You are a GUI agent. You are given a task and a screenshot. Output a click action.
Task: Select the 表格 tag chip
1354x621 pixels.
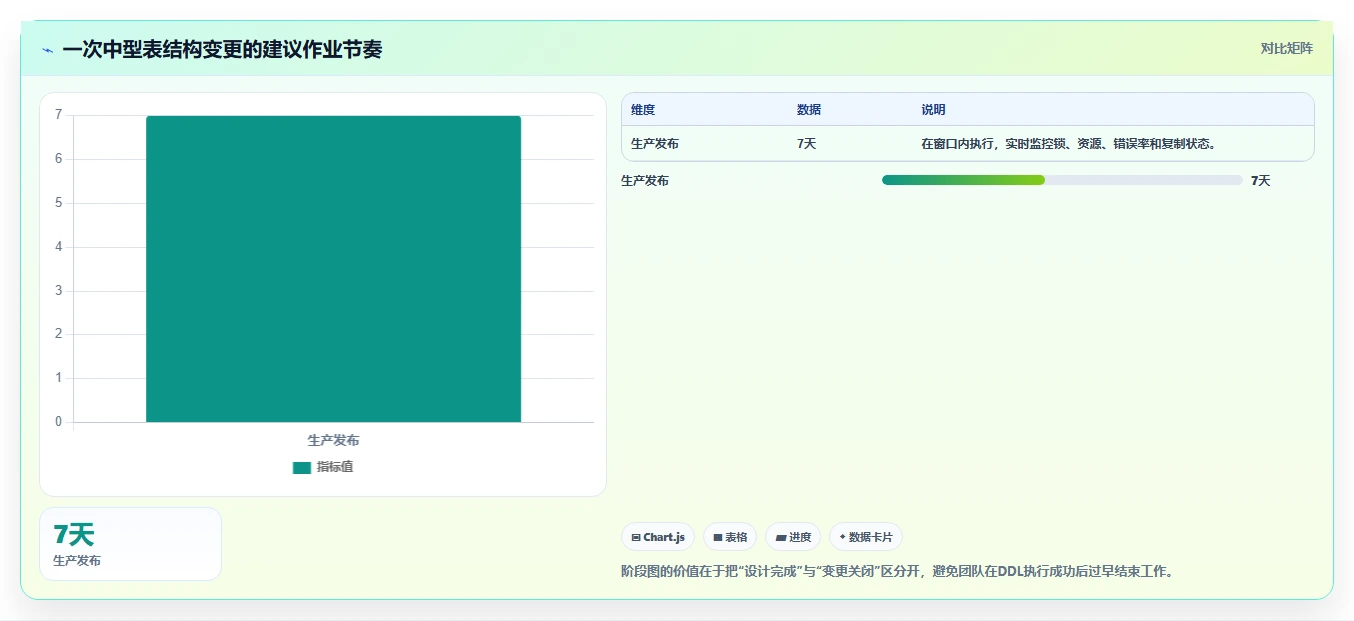(730, 537)
